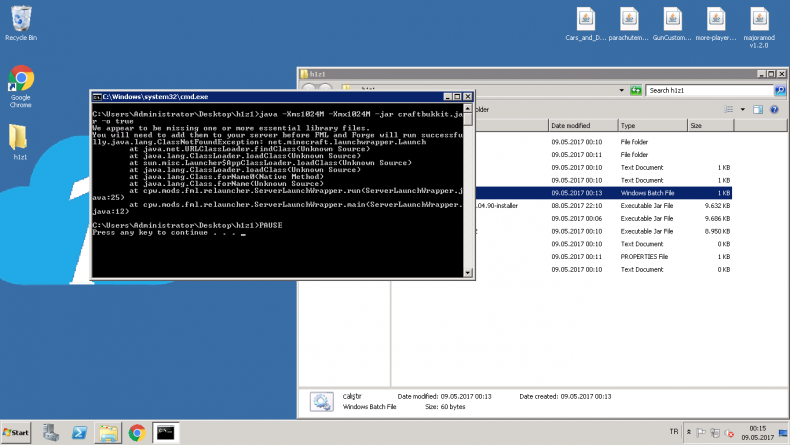Select the more-player... jar file on desktop
The height and width of the screenshot is (445, 790).
coord(715,24)
